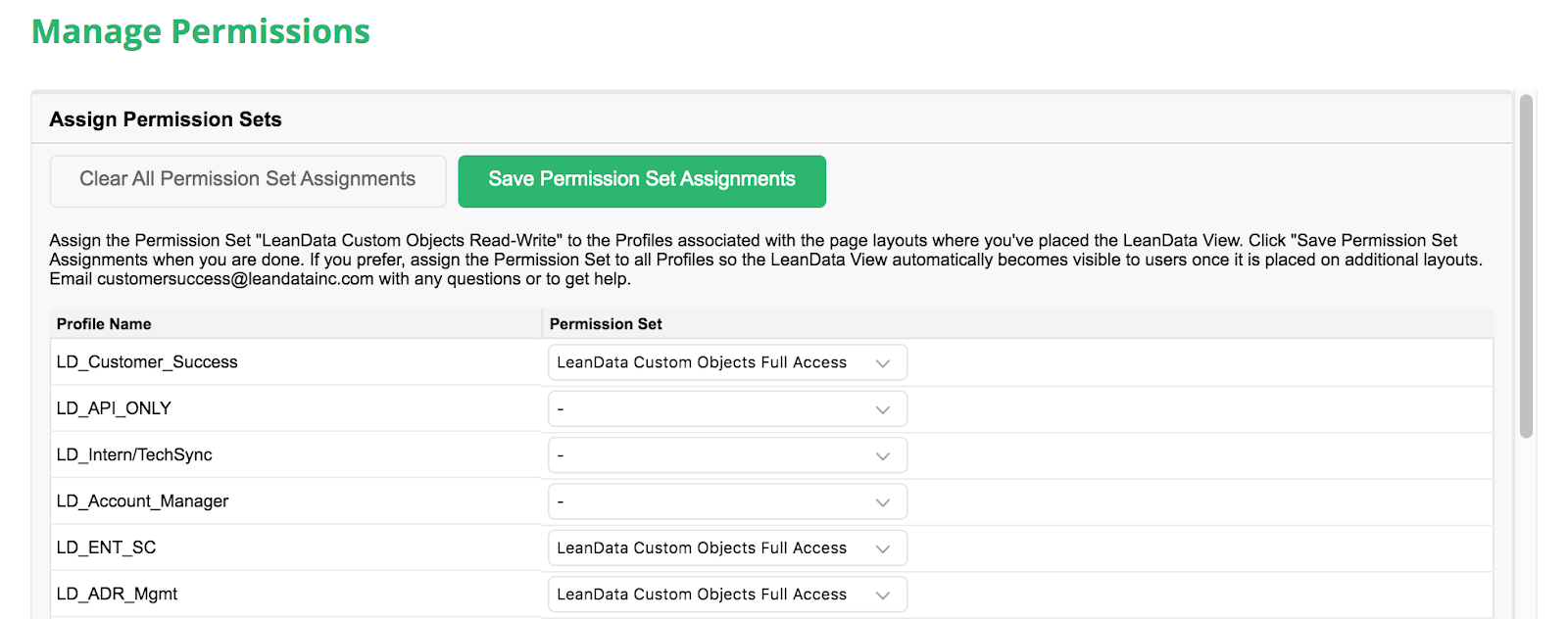Open permission set dropdown for LD_Customer_Success
The width and height of the screenshot is (1568, 619).
tap(727, 362)
